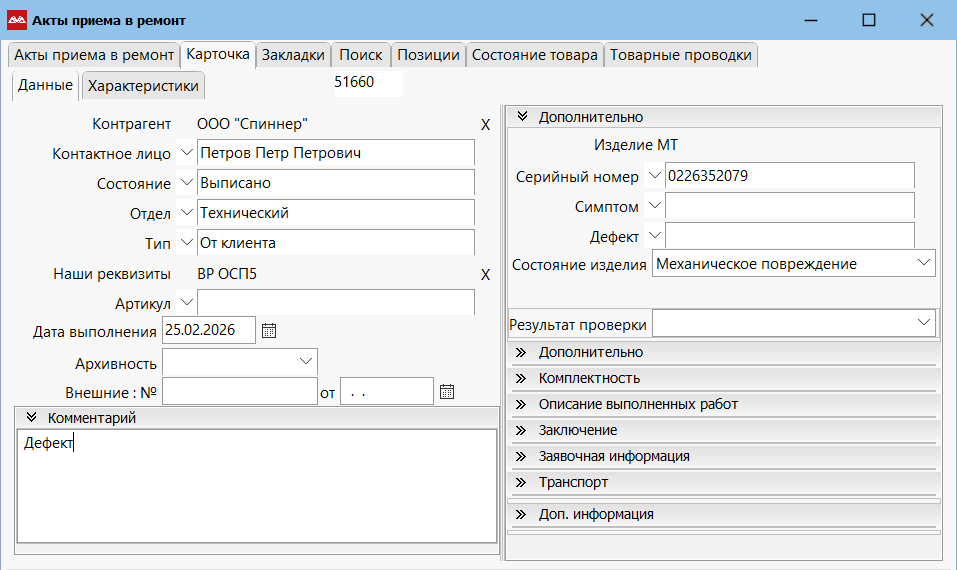This screenshot has width=957, height=570.
Task: Open Артикул lookup arrow
Action: [185, 302]
